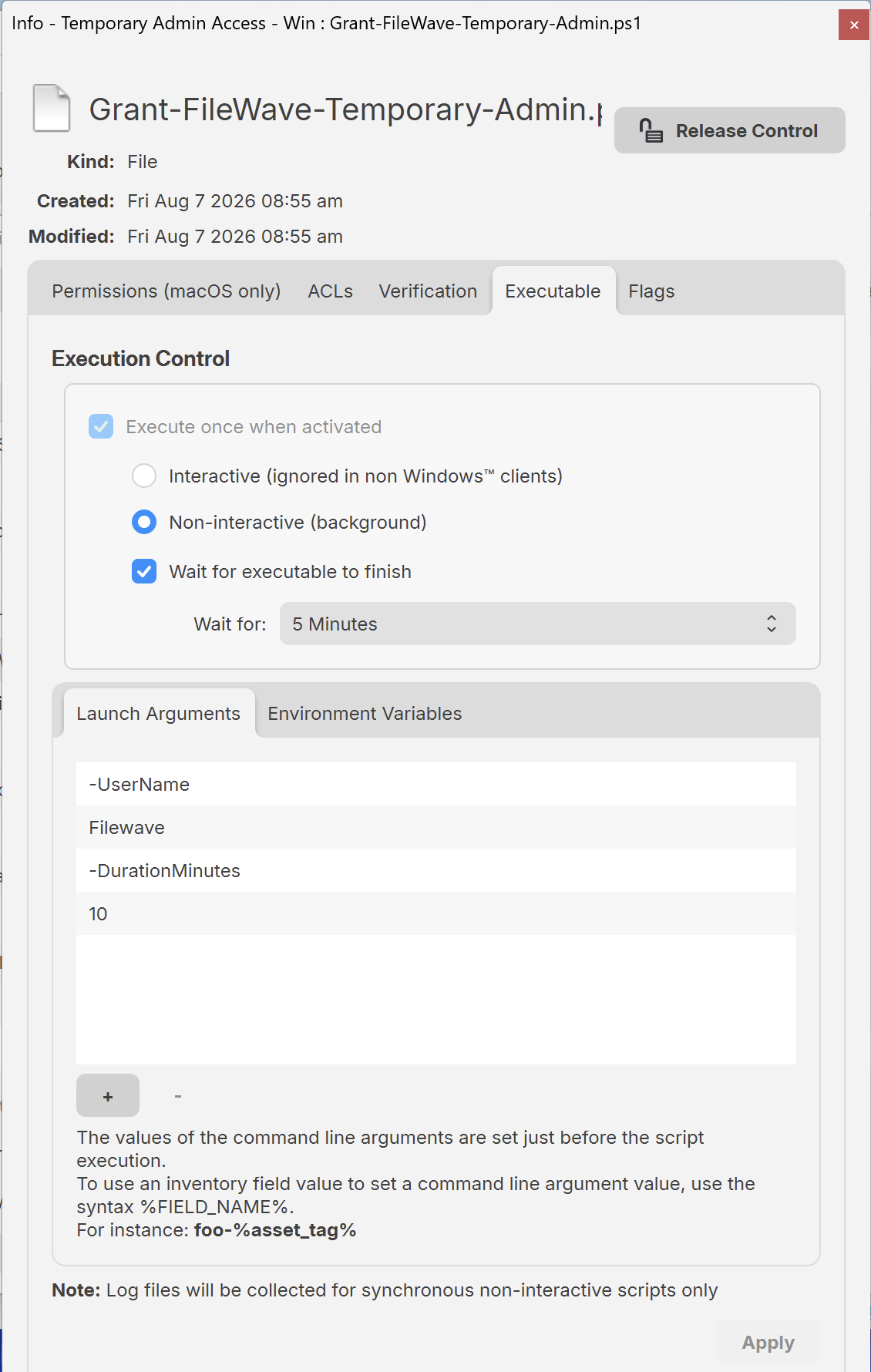This screenshot has width=871, height=1372.
Task: Select the -UserName argument row
Action: click(x=435, y=784)
